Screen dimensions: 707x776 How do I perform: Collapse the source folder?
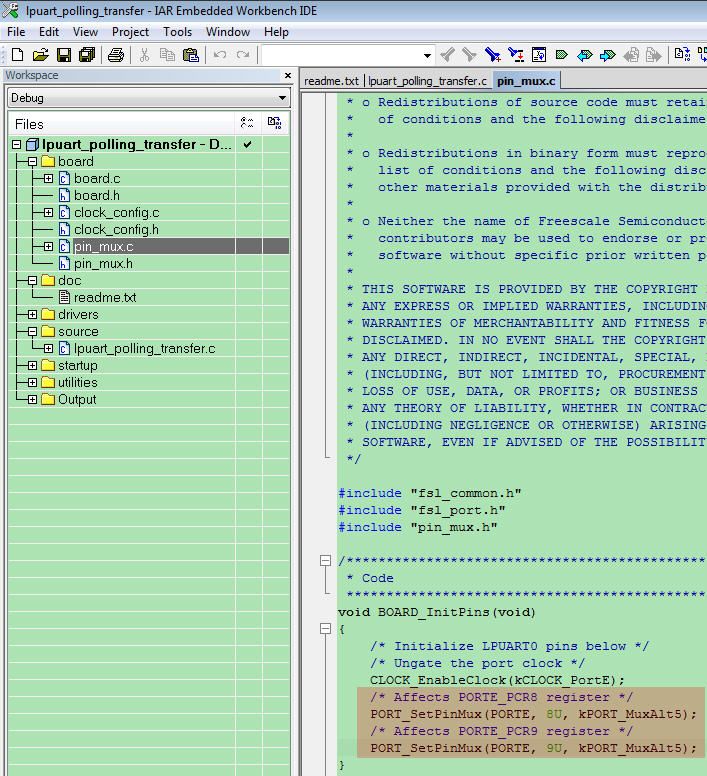32,332
